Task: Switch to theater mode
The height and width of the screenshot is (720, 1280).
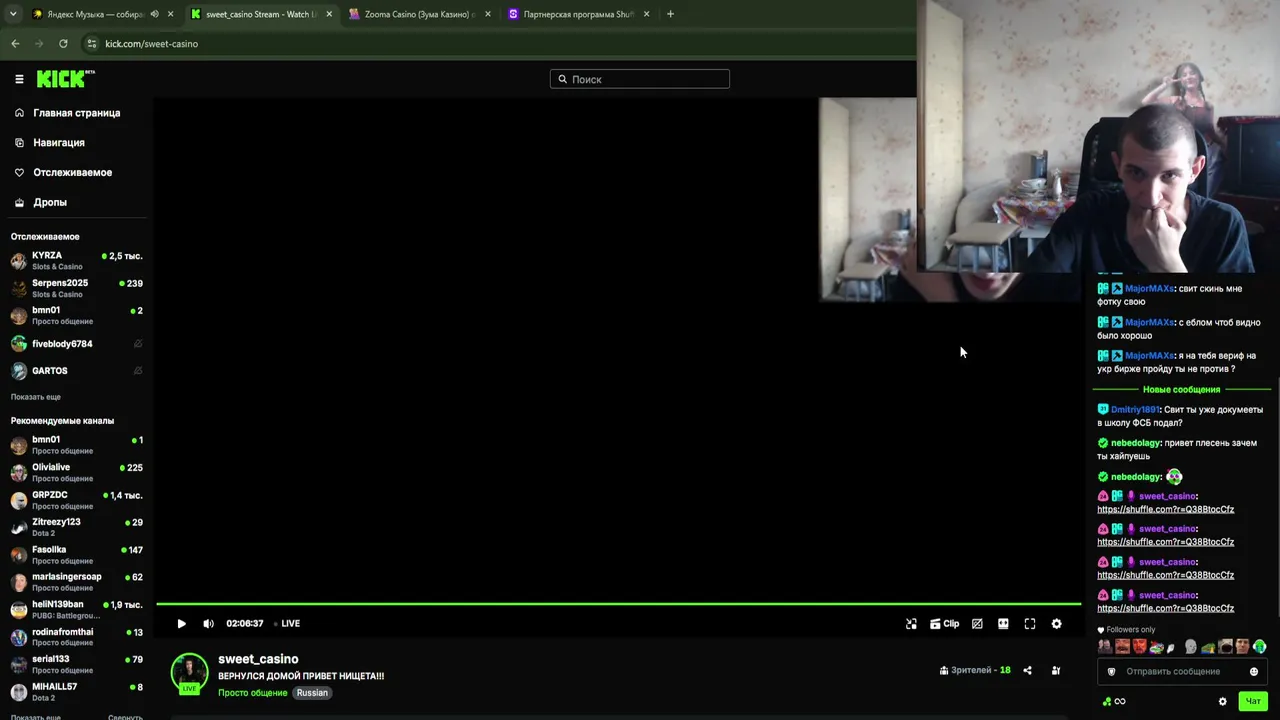Action: pos(1003,624)
